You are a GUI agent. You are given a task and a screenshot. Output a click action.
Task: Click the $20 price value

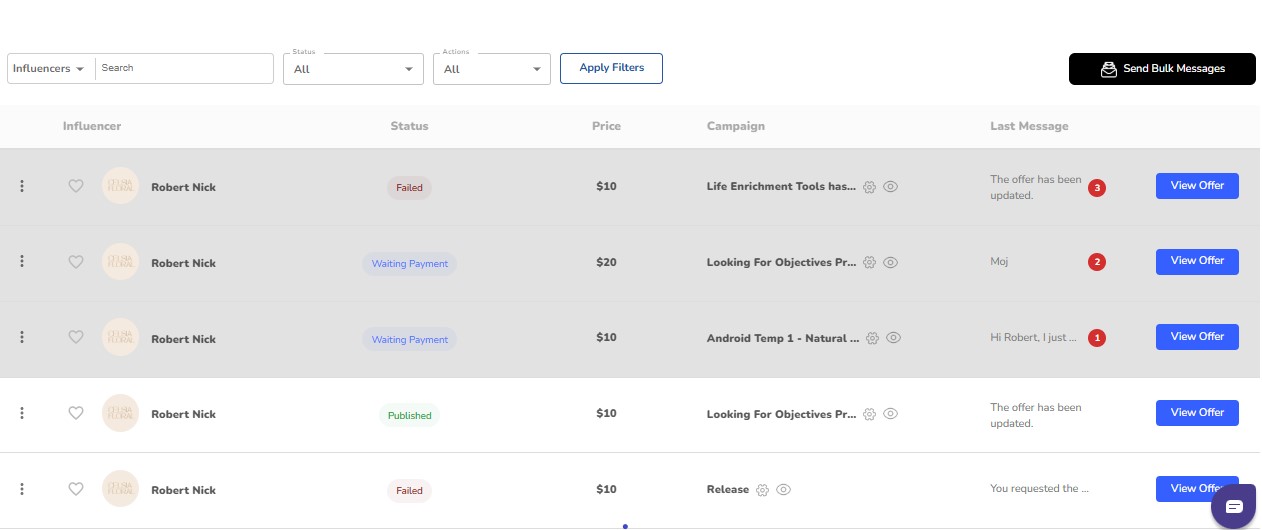(606, 262)
